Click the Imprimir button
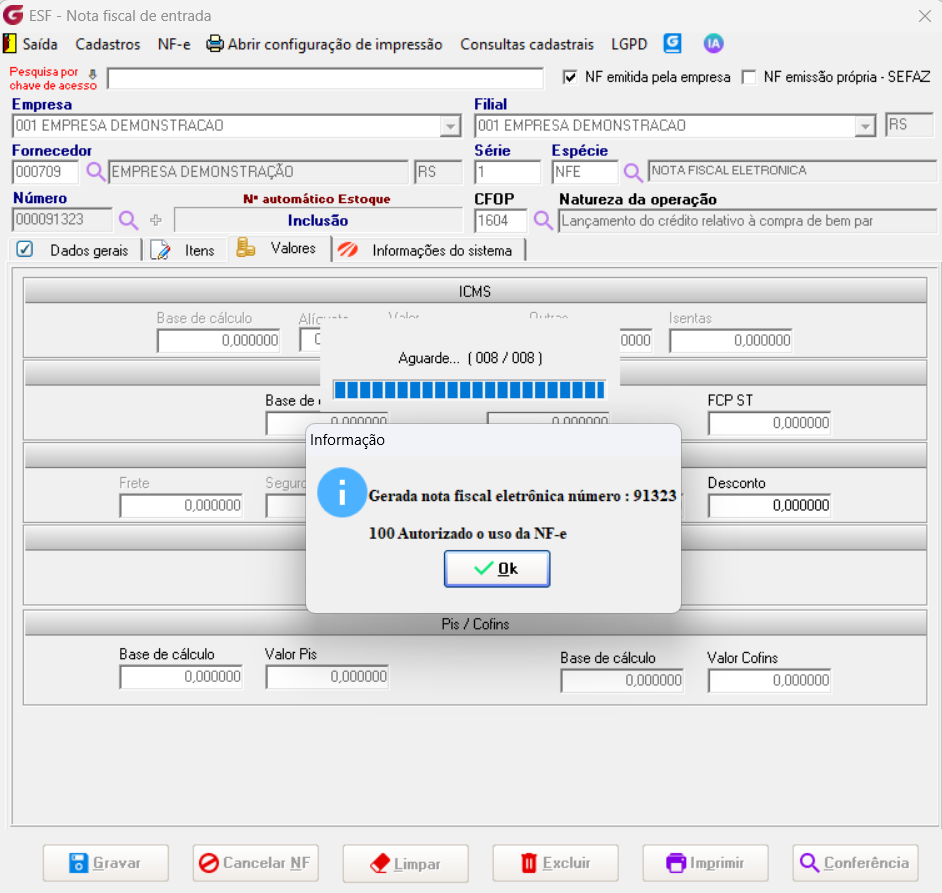Screen dimensions: 942x893 click(705, 863)
